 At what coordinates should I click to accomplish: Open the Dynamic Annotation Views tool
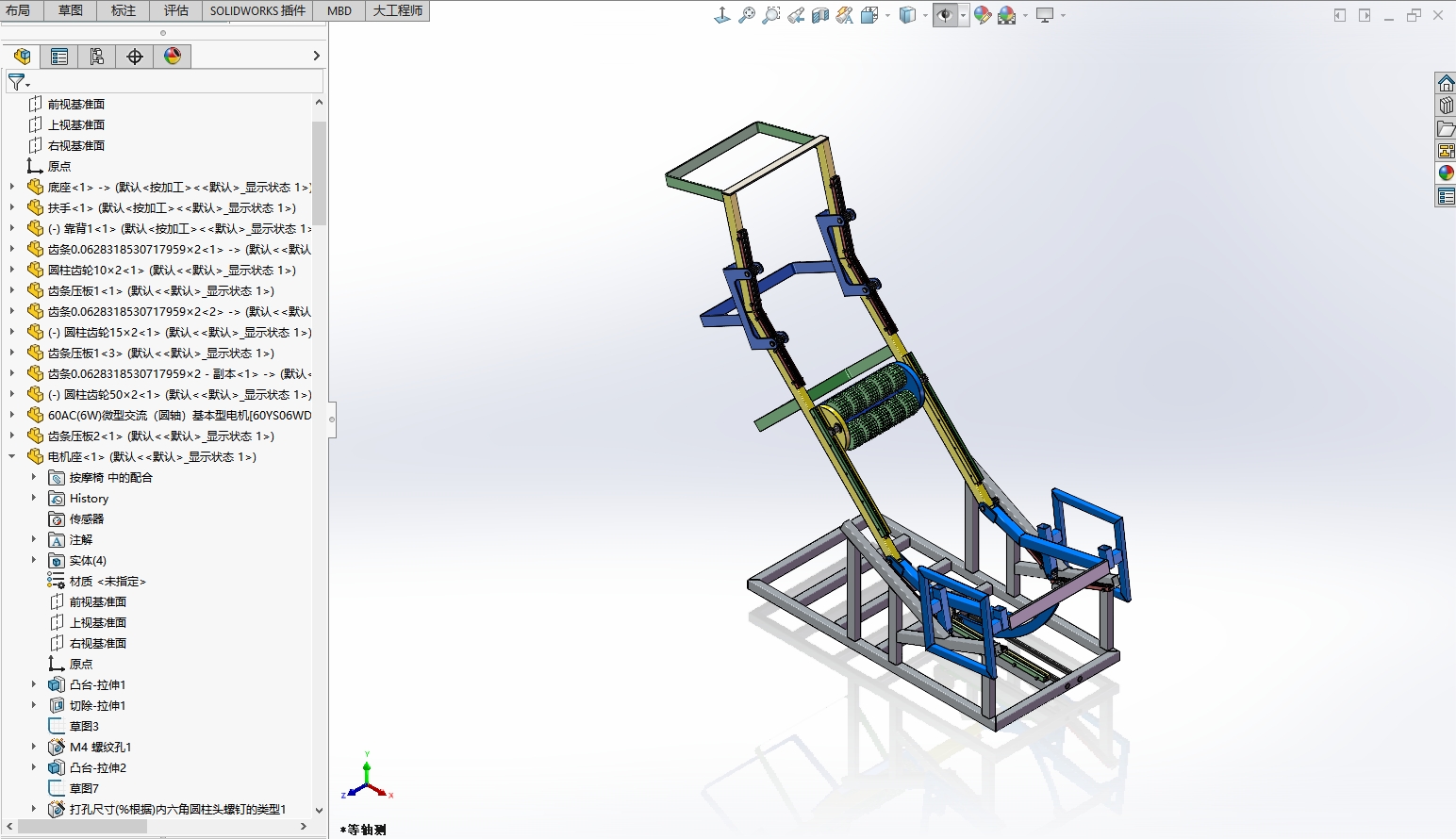click(845, 15)
